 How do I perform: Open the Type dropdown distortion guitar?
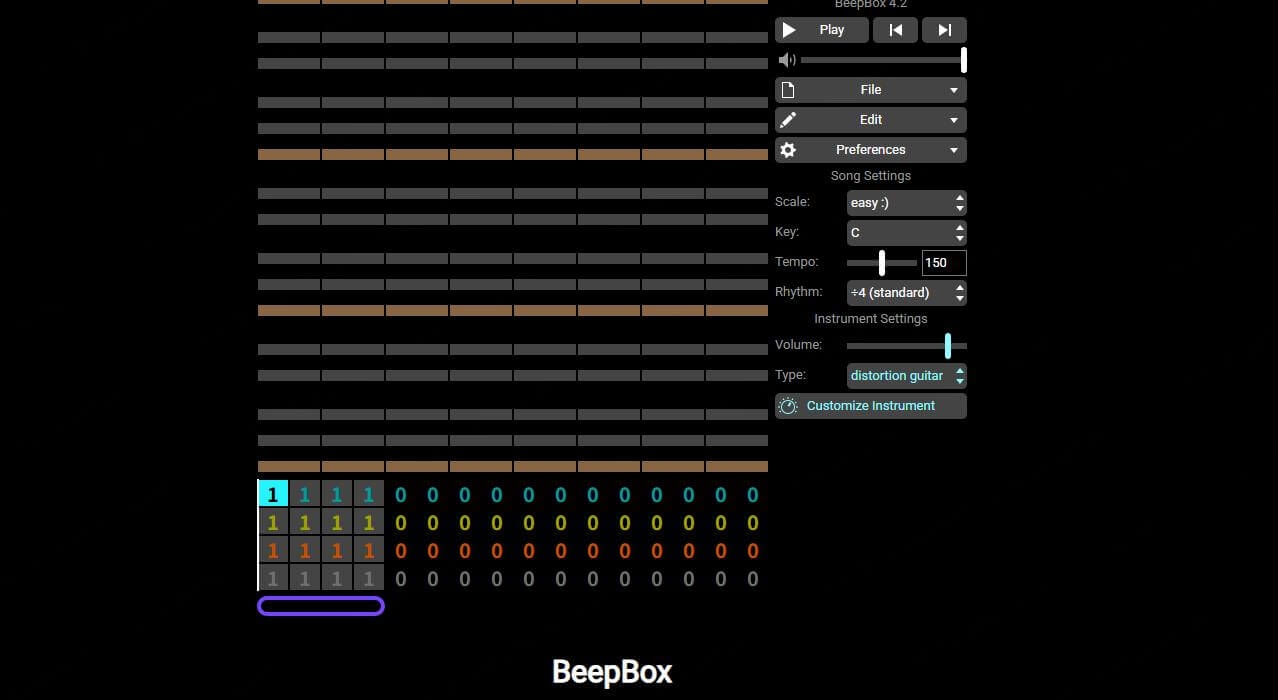(907, 376)
